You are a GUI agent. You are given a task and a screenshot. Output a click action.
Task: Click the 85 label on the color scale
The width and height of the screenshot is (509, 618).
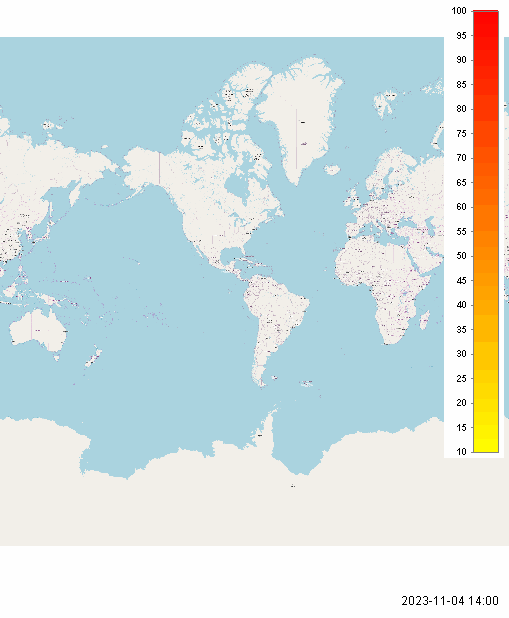point(461,84)
